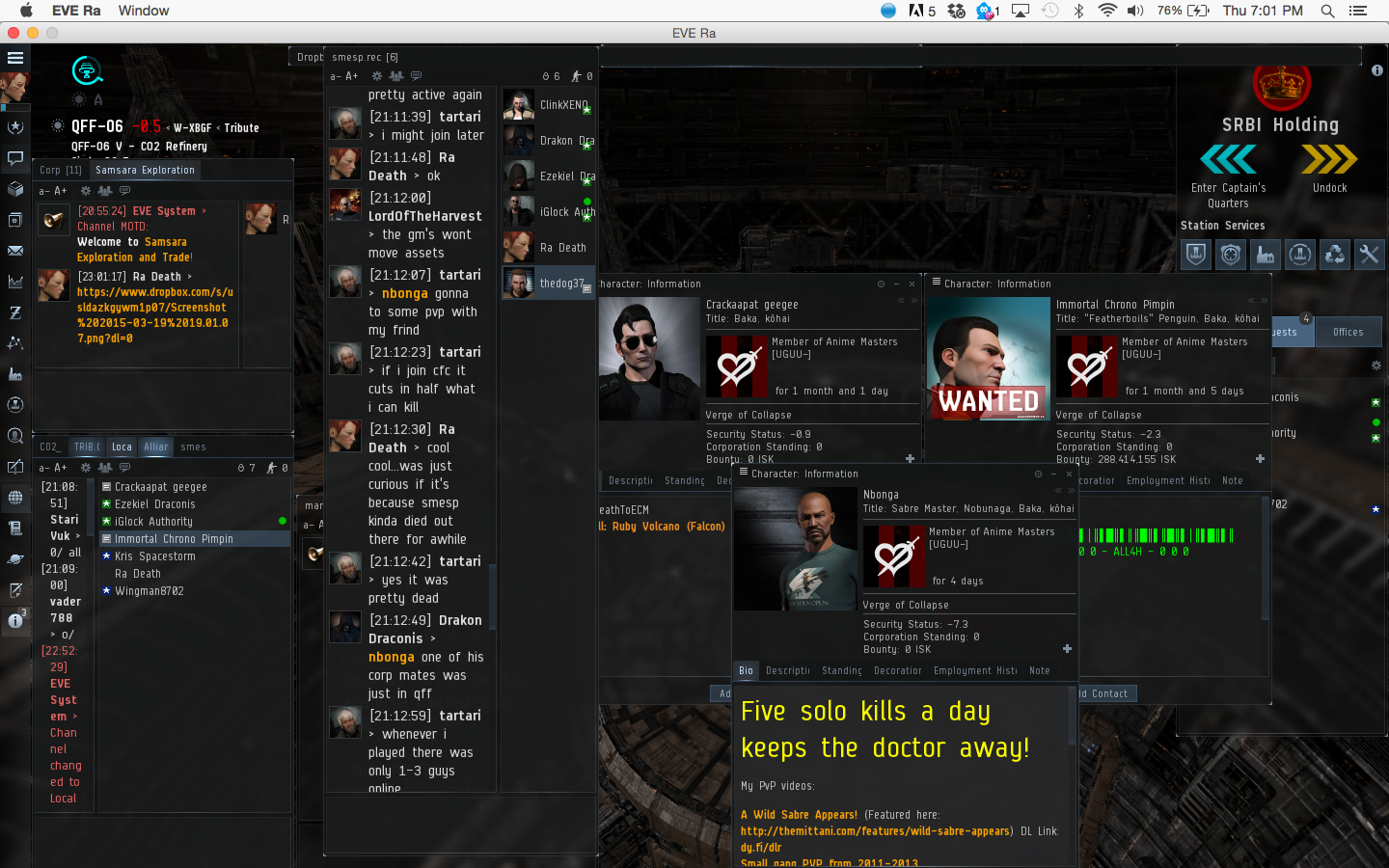Open Employment History tab in Nbonga info
The image size is (1389, 868).
coord(975,670)
